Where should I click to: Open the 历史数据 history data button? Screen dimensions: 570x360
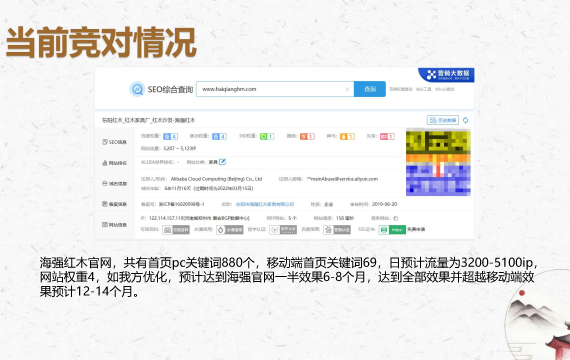(443, 120)
